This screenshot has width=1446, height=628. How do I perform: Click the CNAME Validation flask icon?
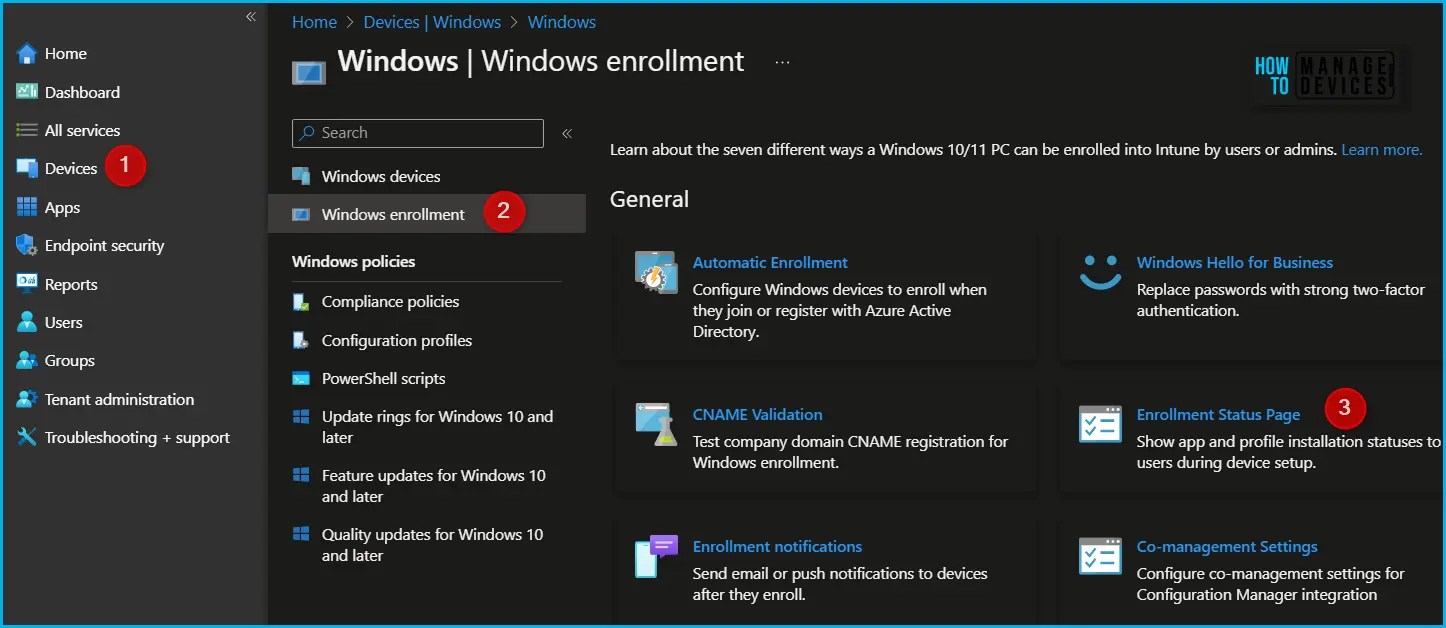click(655, 425)
